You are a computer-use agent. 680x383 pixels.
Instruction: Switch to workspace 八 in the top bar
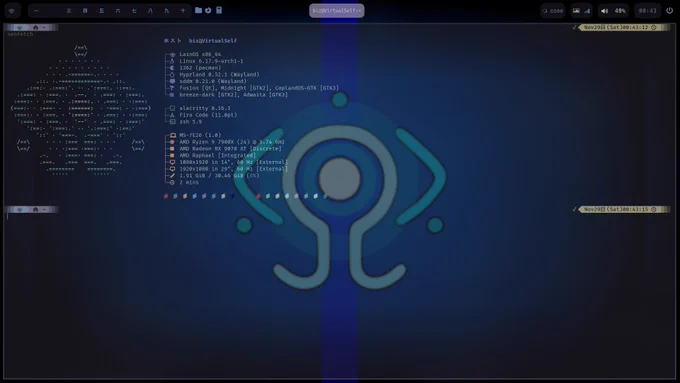pyautogui.click(x=150, y=10)
